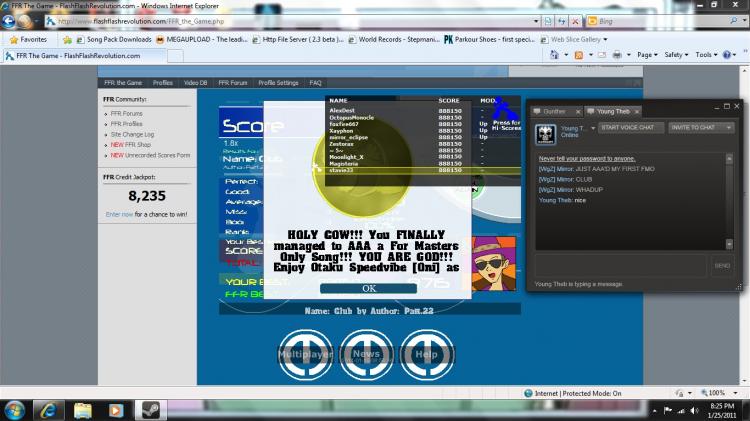Open Windows Media Player from the taskbar
Image resolution: width=750 pixels, height=421 pixels.
(116, 410)
